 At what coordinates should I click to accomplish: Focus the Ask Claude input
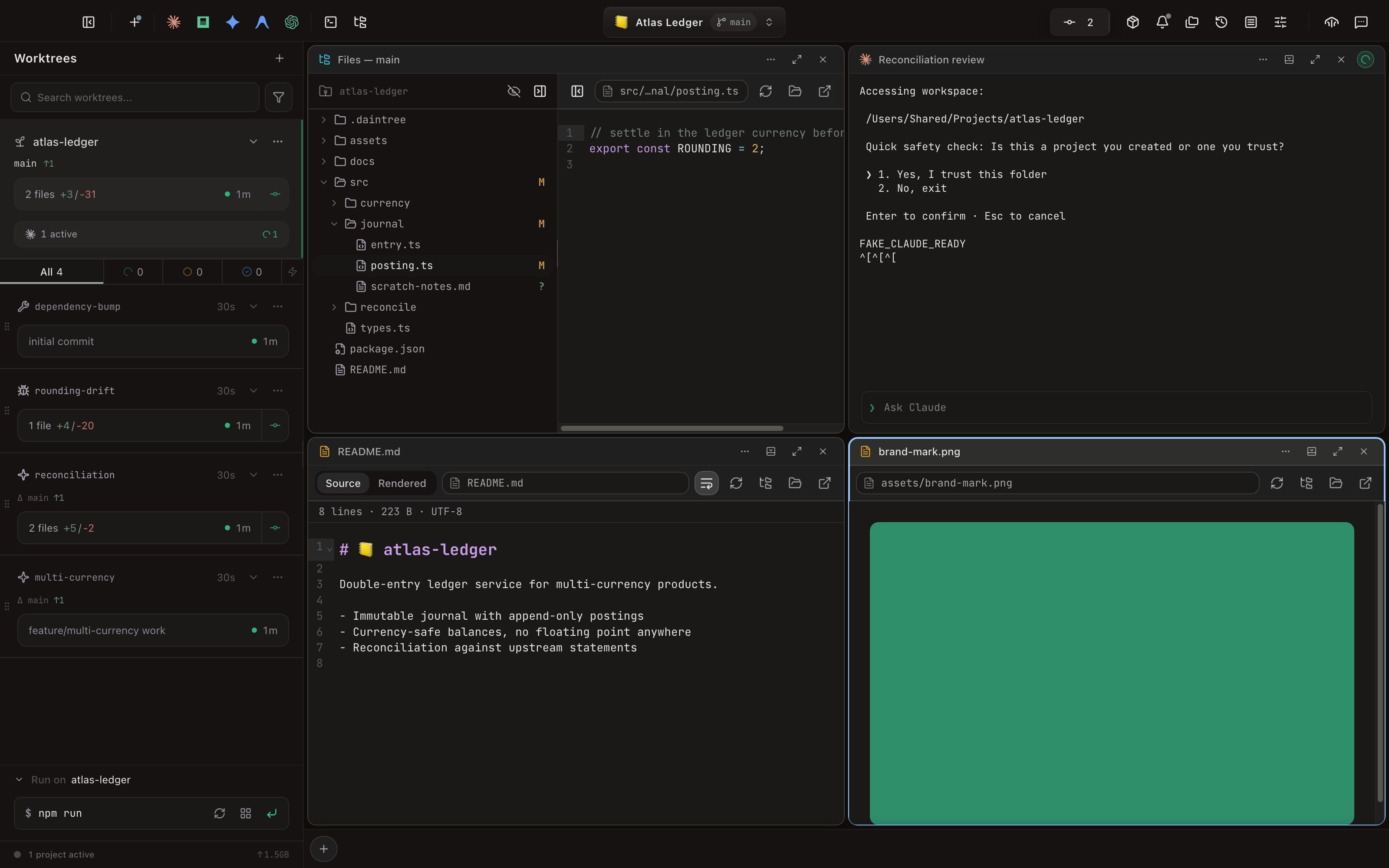coord(1116,408)
